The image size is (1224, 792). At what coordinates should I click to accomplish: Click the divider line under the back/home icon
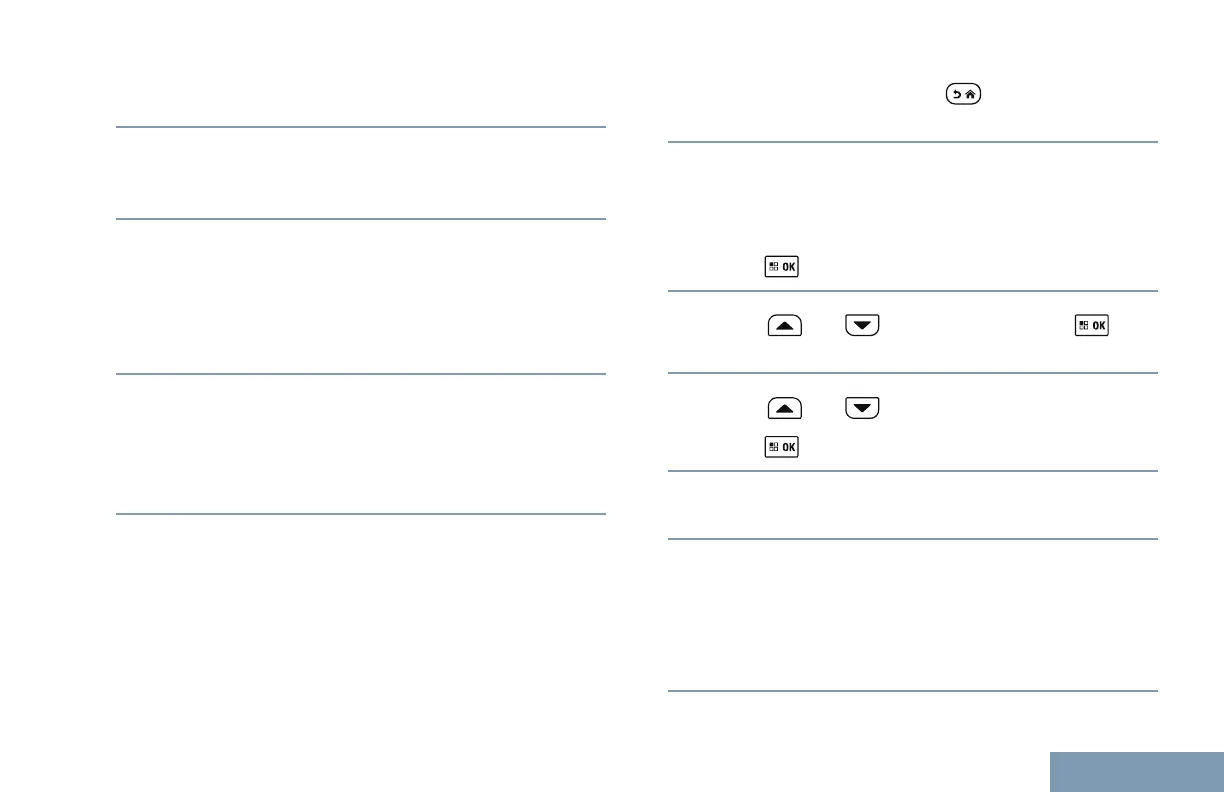[912, 142]
